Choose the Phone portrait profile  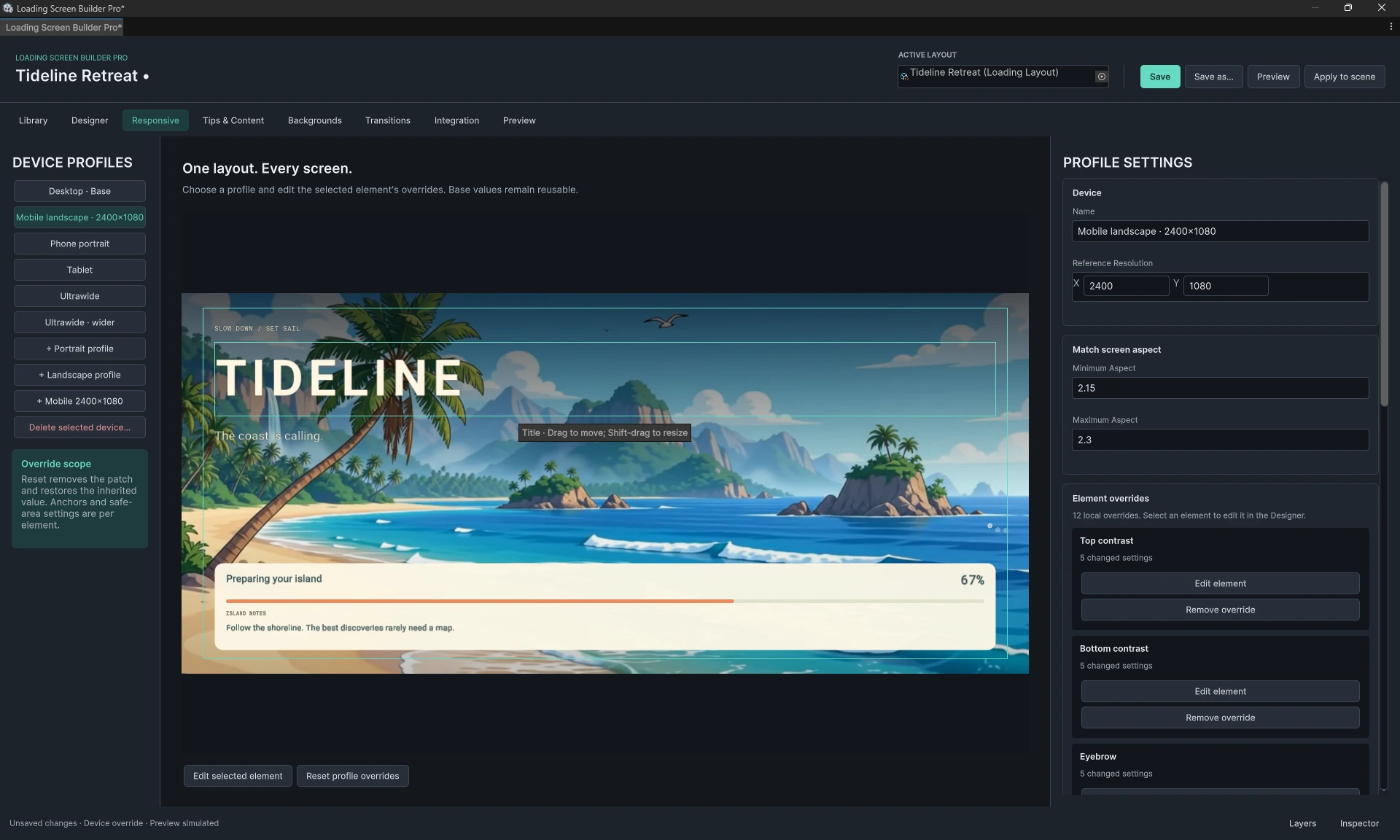[x=79, y=244]
